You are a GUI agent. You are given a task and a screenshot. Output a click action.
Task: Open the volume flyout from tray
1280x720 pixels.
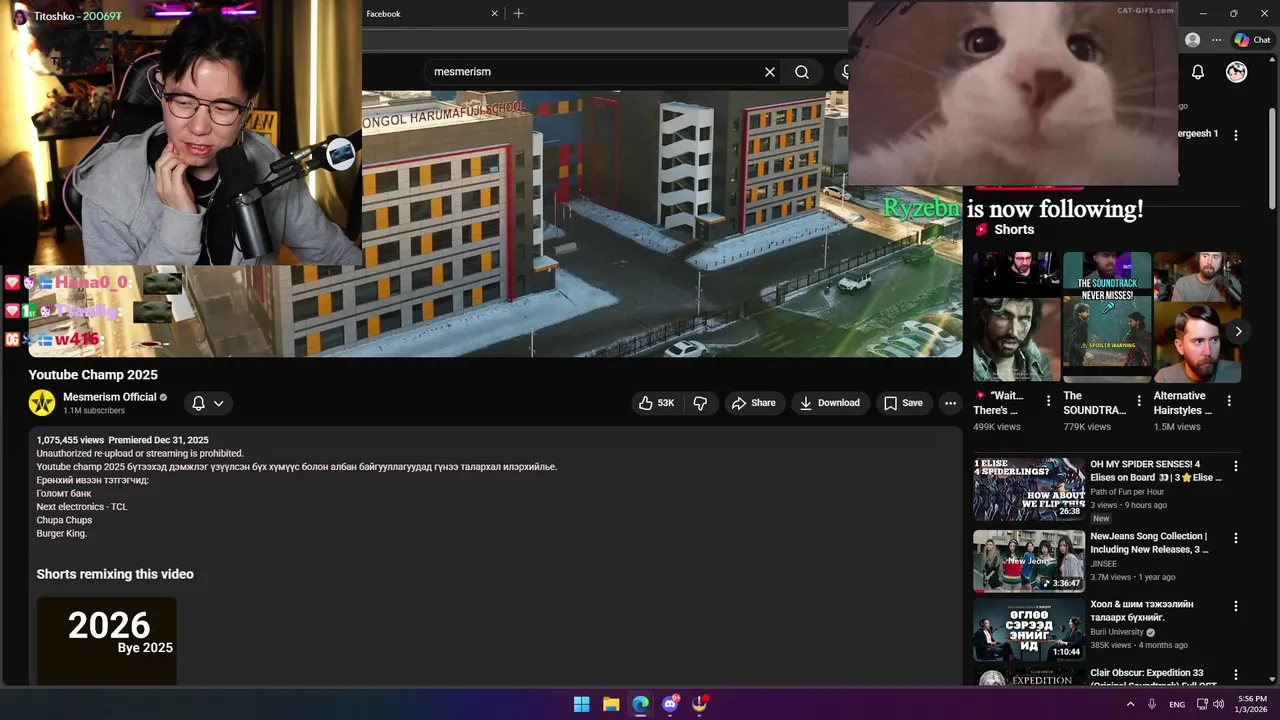tap(1218, 704)
